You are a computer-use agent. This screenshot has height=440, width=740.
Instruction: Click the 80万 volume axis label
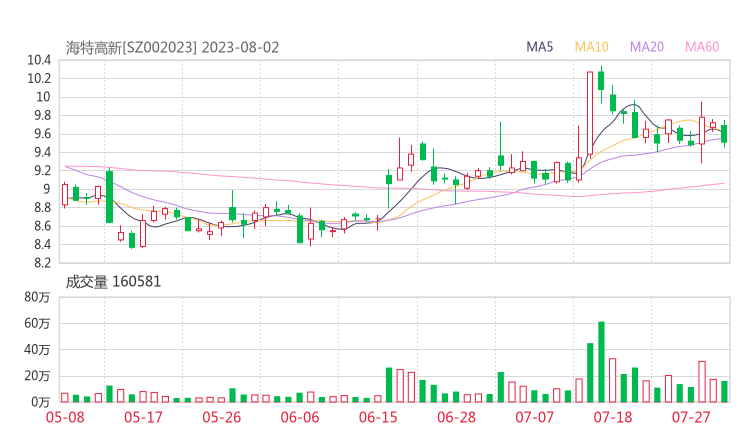pyautogui.click(x=37, y=297)
